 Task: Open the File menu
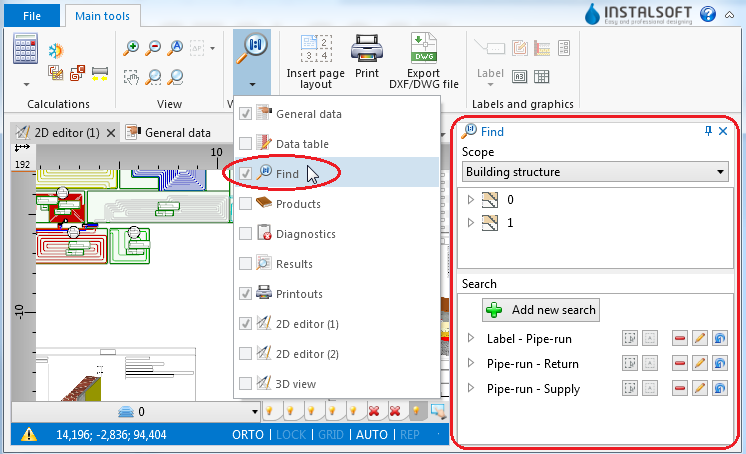[32, 16]
